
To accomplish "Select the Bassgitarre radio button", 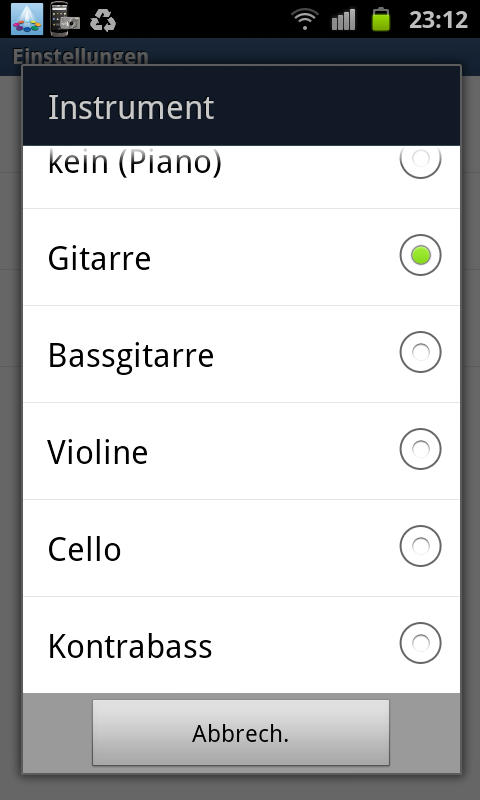I will (420, 352).
